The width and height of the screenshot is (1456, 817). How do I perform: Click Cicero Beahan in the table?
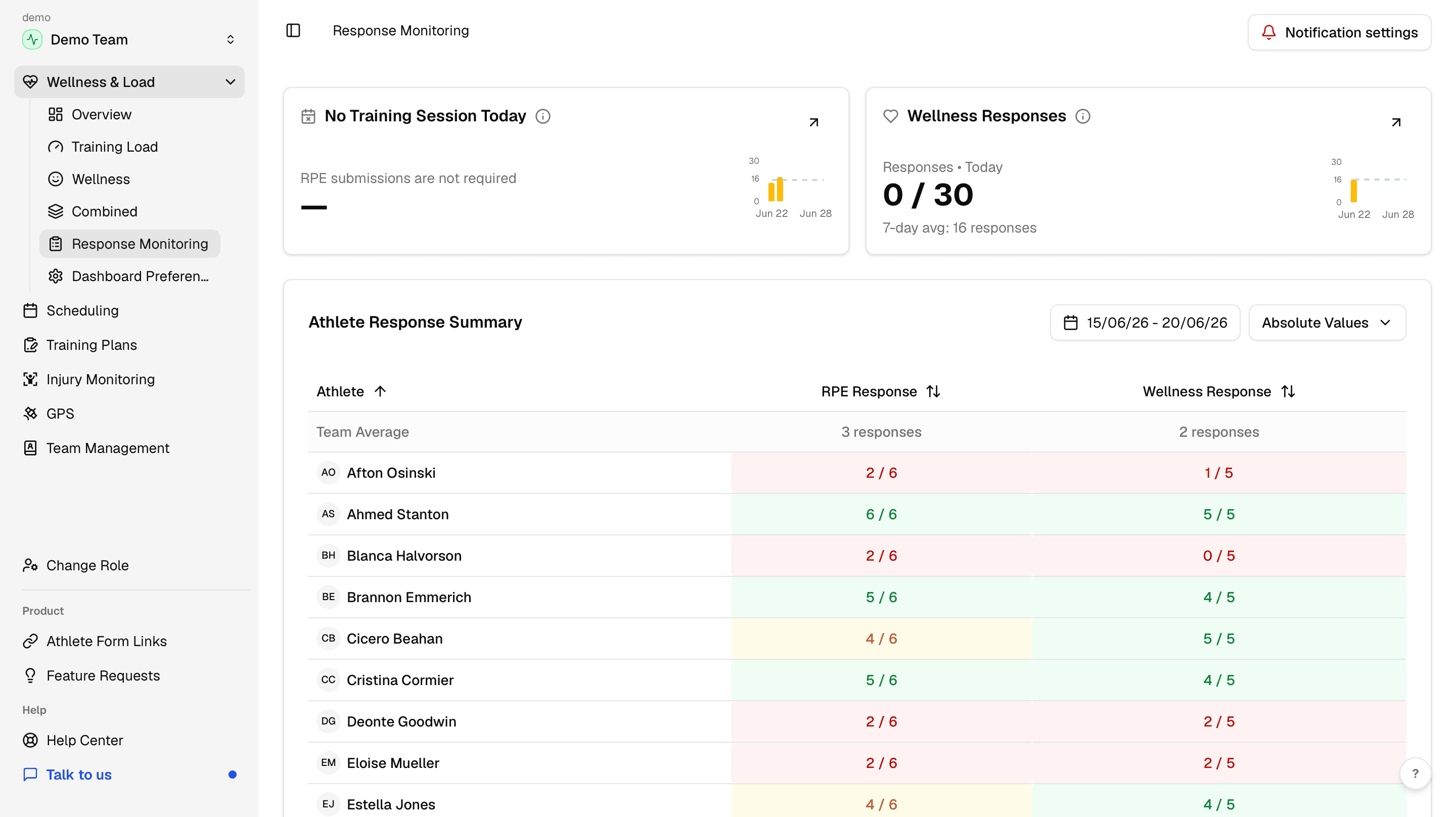coord(394,639)
